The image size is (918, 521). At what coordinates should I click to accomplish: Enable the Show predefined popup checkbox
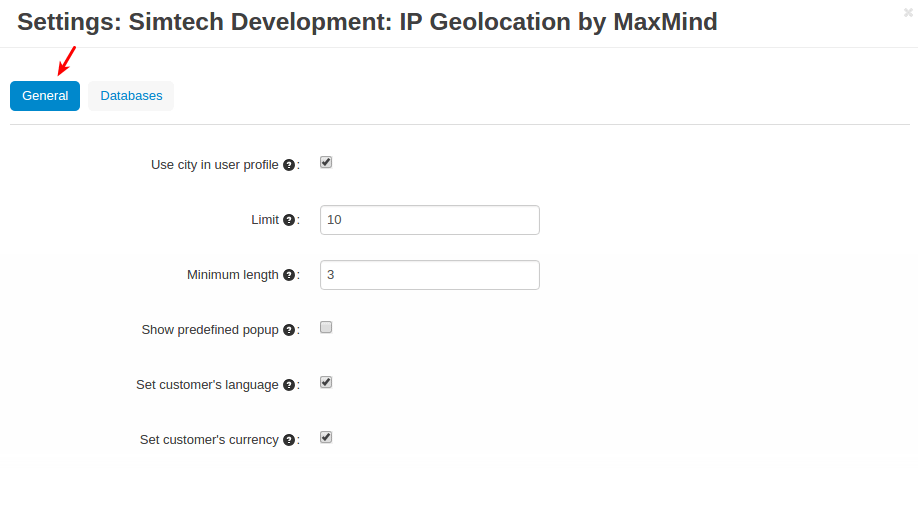pos(326,327)
